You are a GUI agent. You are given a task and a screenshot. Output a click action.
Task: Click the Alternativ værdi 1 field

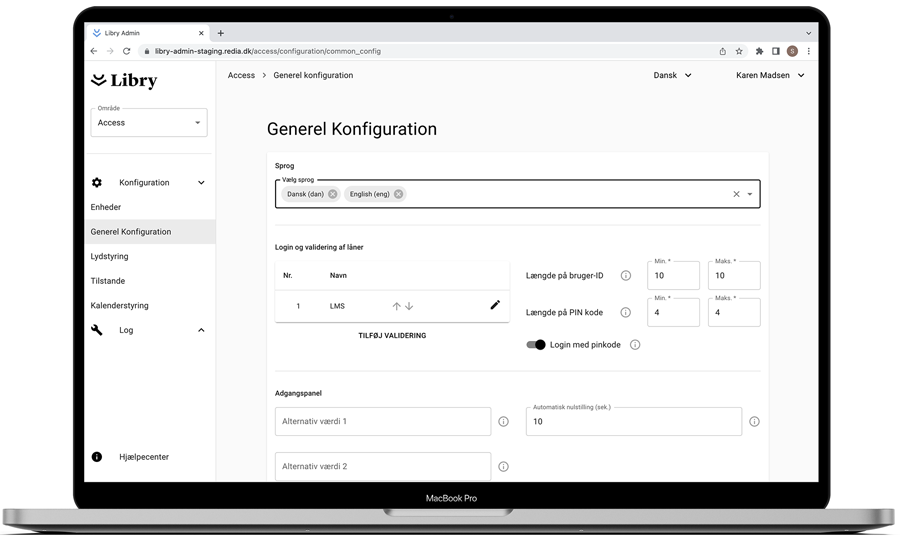pyautogui.click(x=383, y=422)
